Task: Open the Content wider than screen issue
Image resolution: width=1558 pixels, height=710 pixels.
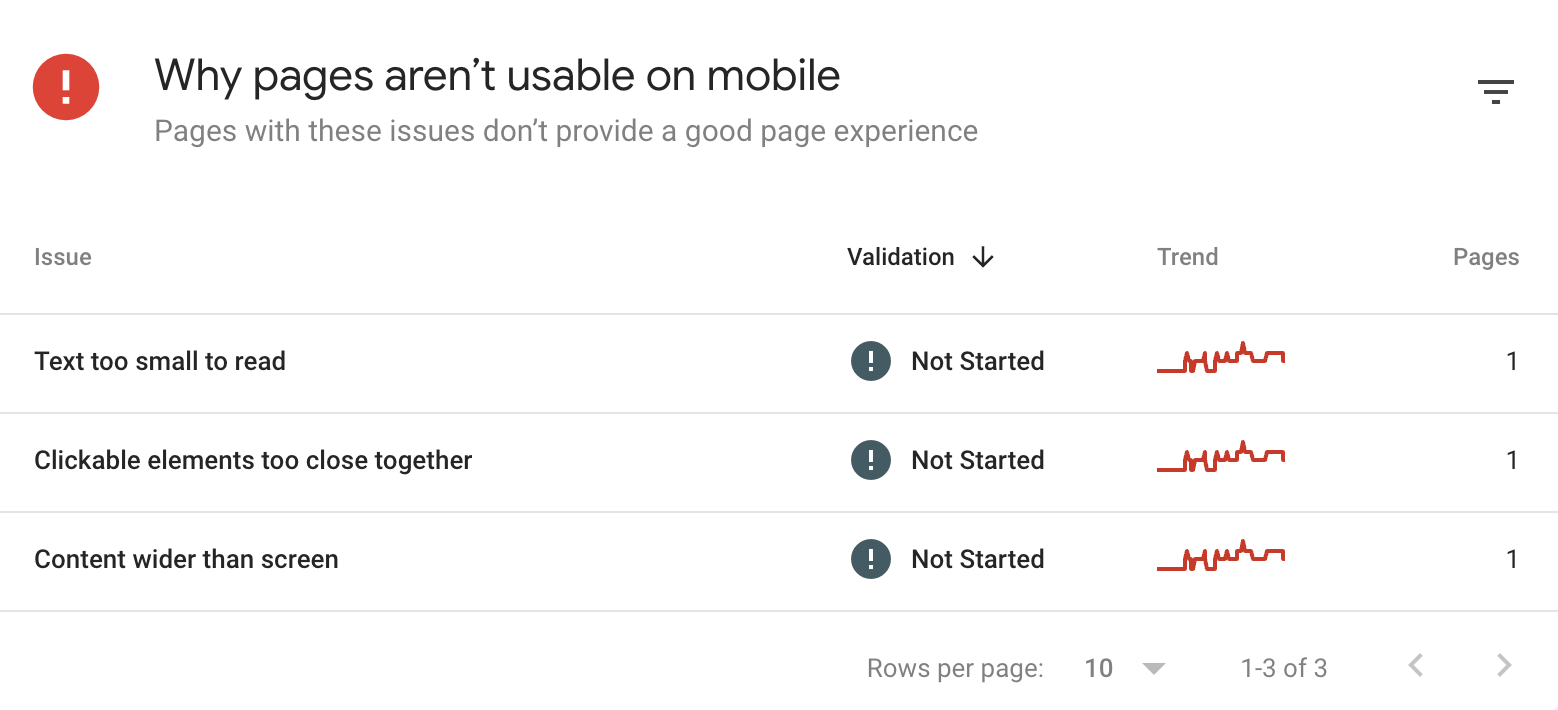Action: pos(186,559)
